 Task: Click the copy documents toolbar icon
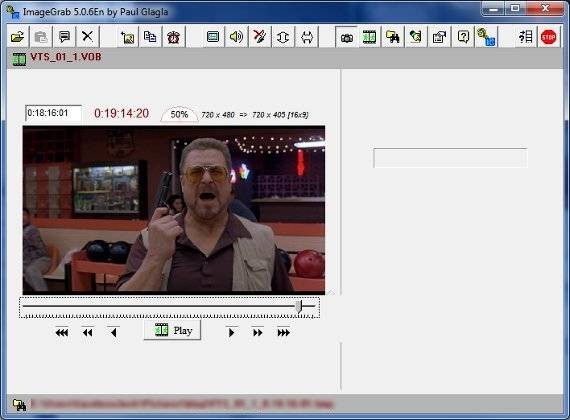pos(150,37)
